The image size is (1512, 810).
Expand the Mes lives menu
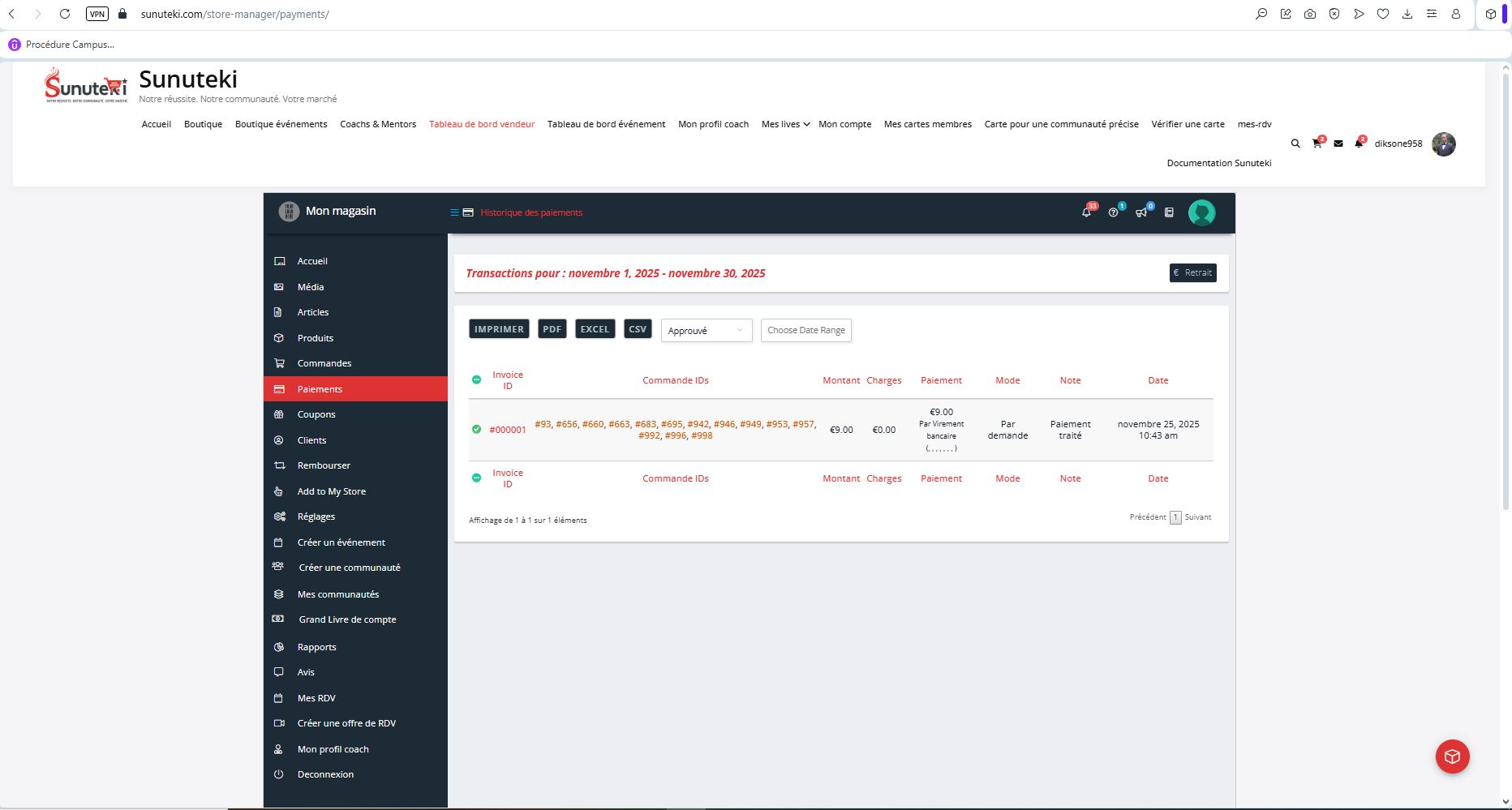pos(784,124)
